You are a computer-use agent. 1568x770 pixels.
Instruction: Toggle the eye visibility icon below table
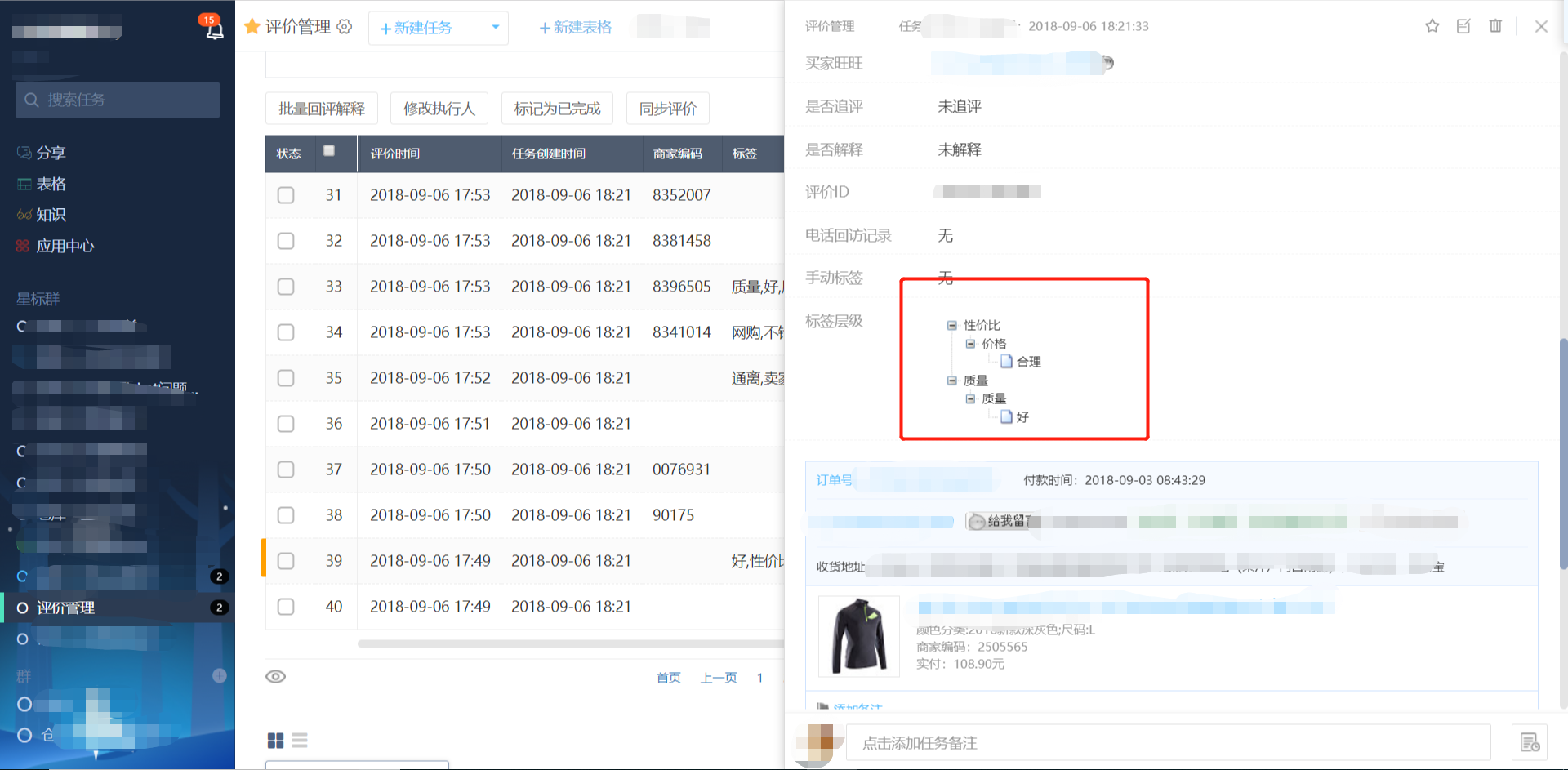point(276,677)
